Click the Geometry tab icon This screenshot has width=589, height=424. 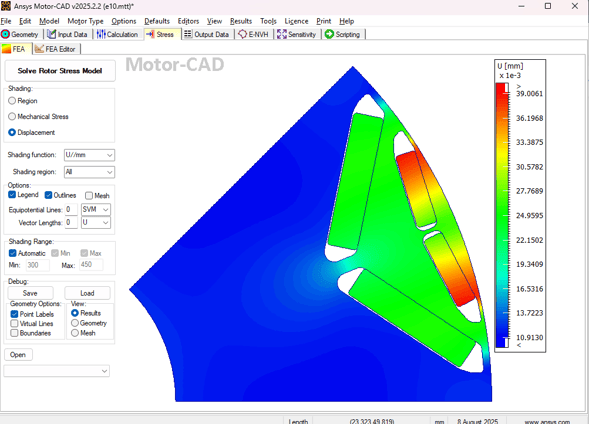click(5, 34)
